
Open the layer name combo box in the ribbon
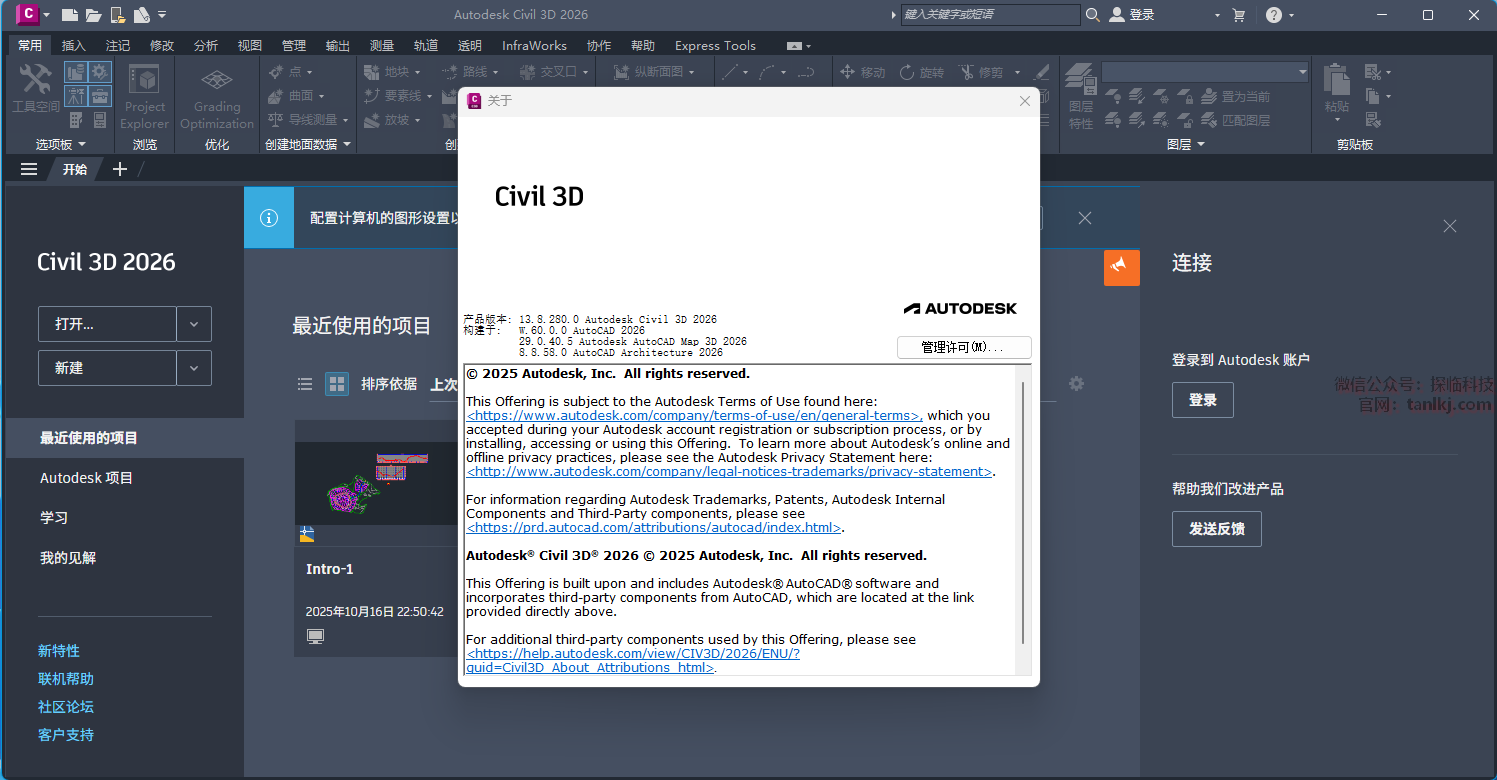pyautogui.click(x=1205, y=72)
